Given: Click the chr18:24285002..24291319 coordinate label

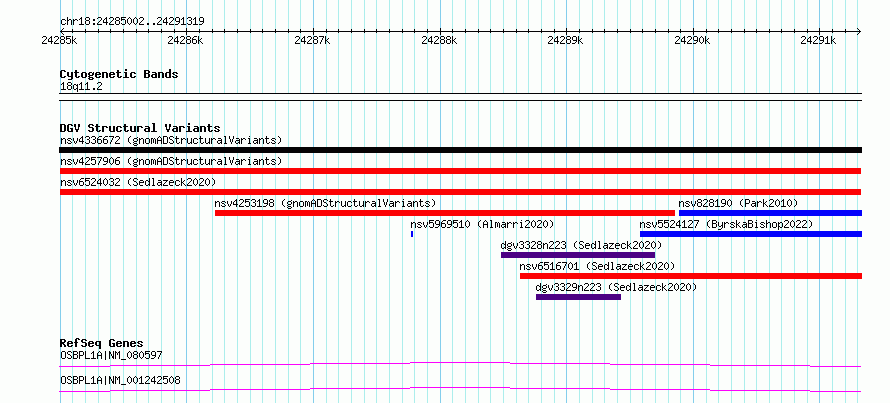Looking at the screenshot, I should pos(132,22).
